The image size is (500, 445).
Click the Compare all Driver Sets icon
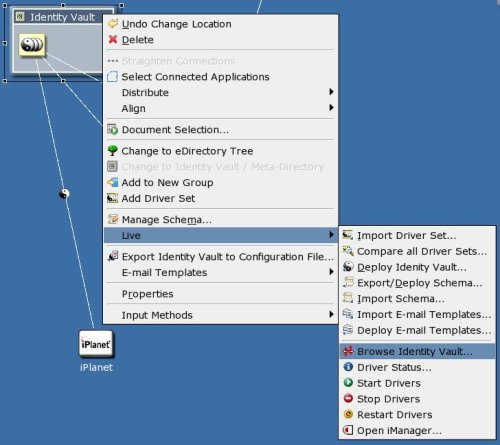point(348,251)
